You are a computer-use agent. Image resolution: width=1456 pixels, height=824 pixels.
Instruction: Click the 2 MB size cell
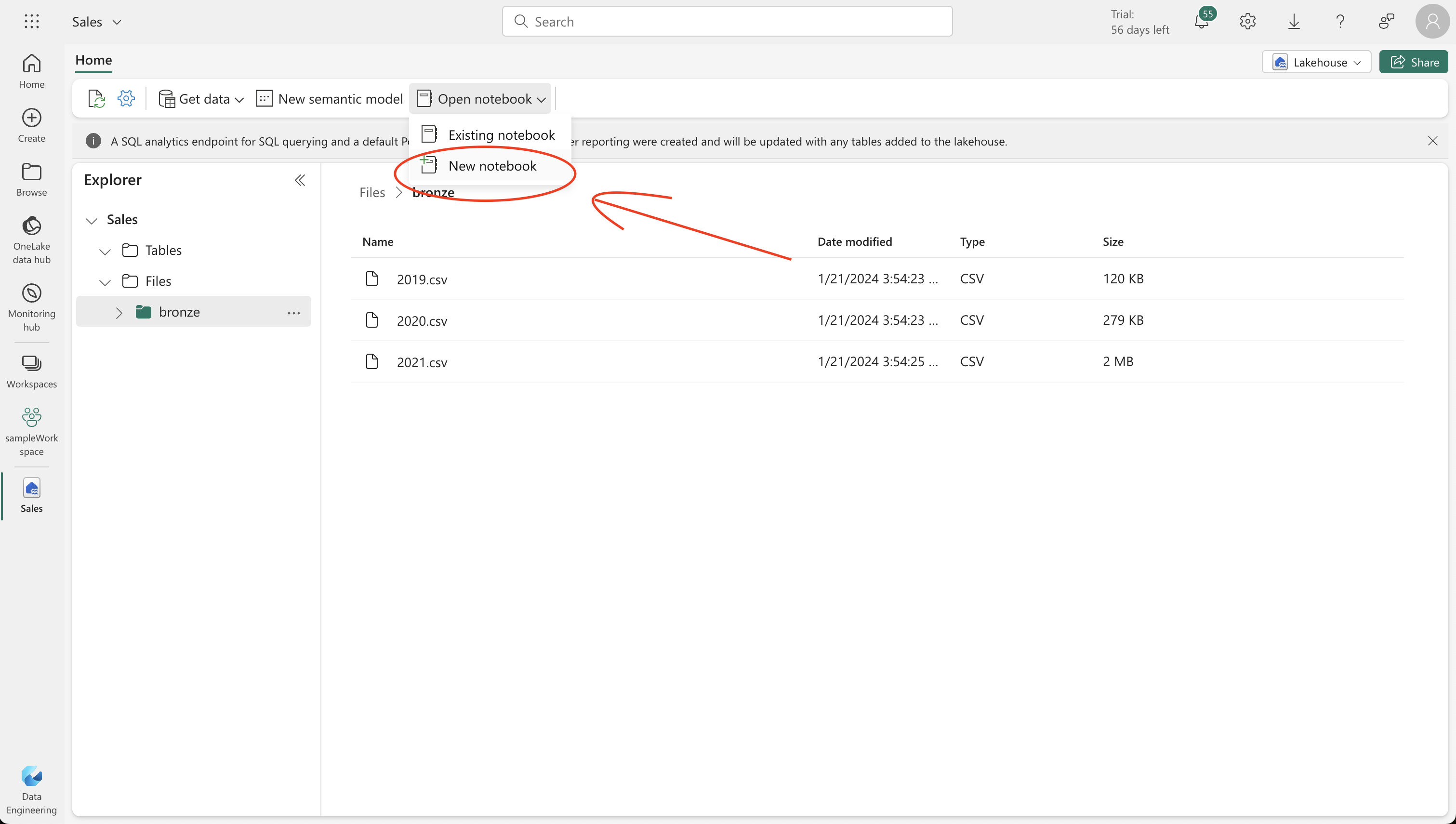coord(1118,361)
